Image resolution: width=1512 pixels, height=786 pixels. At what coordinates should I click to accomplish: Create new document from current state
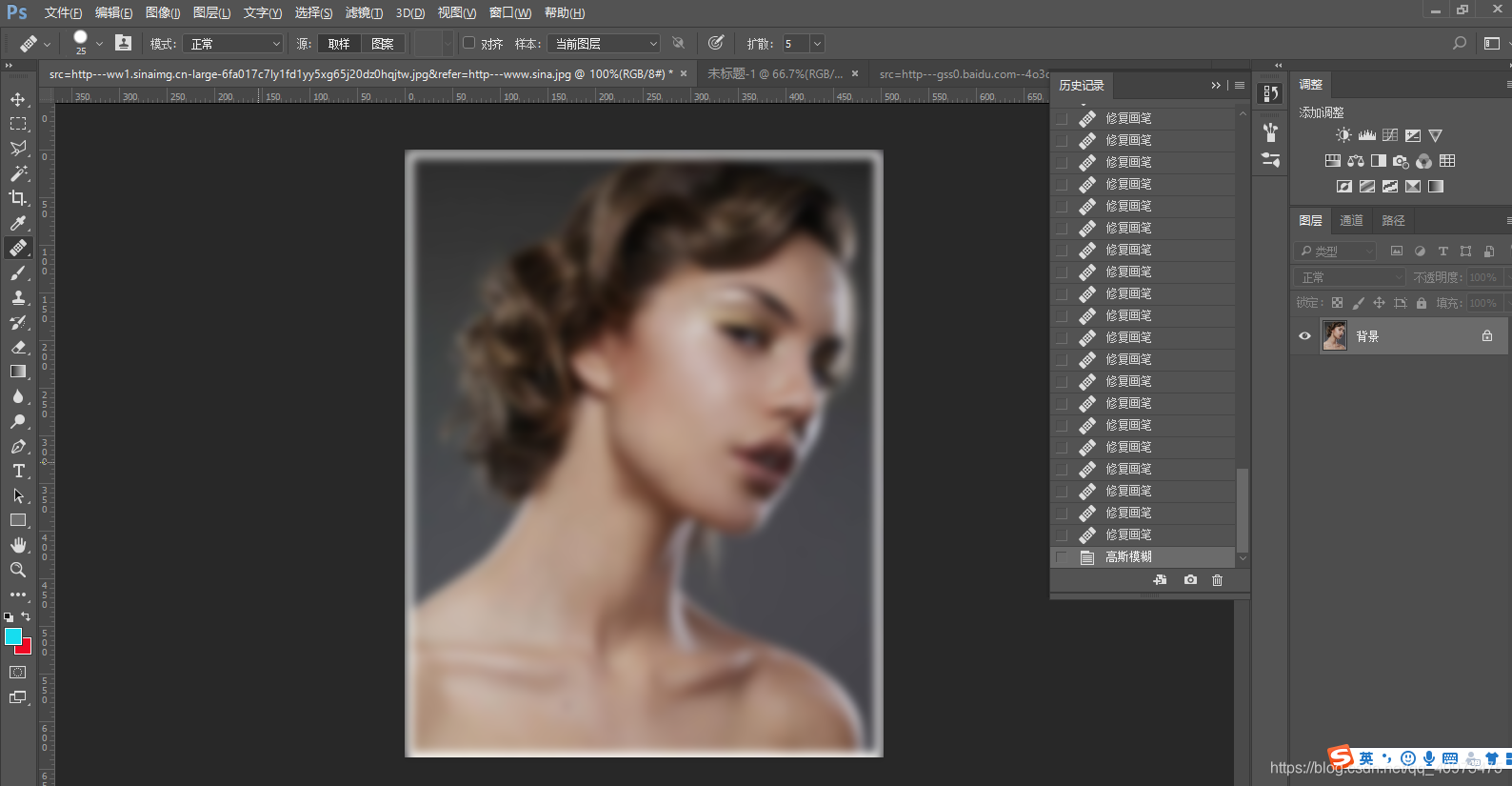[1160, 579]
